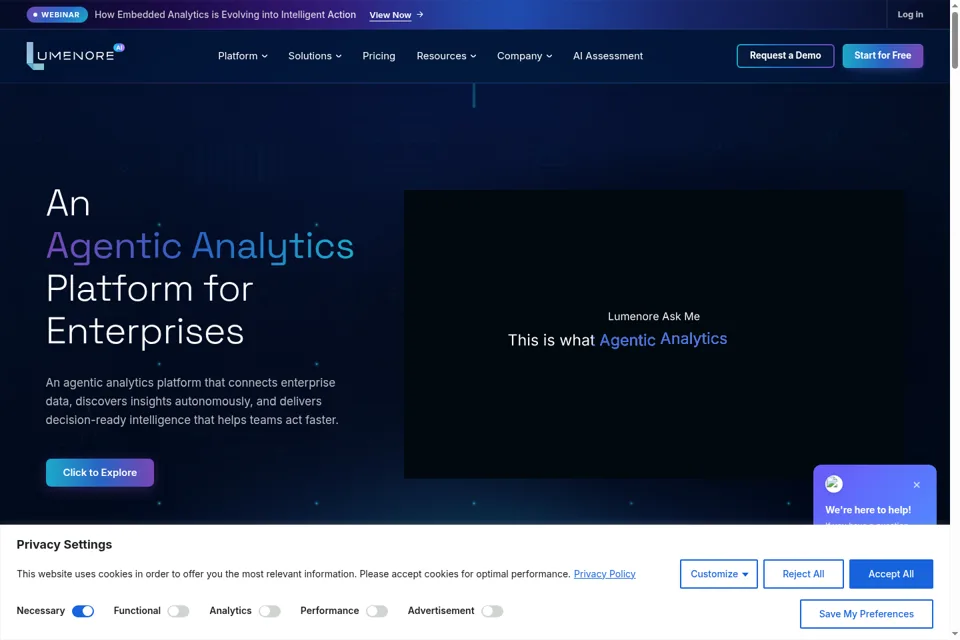Expand the Platform menu
The image size is (960, 640).
242,56
